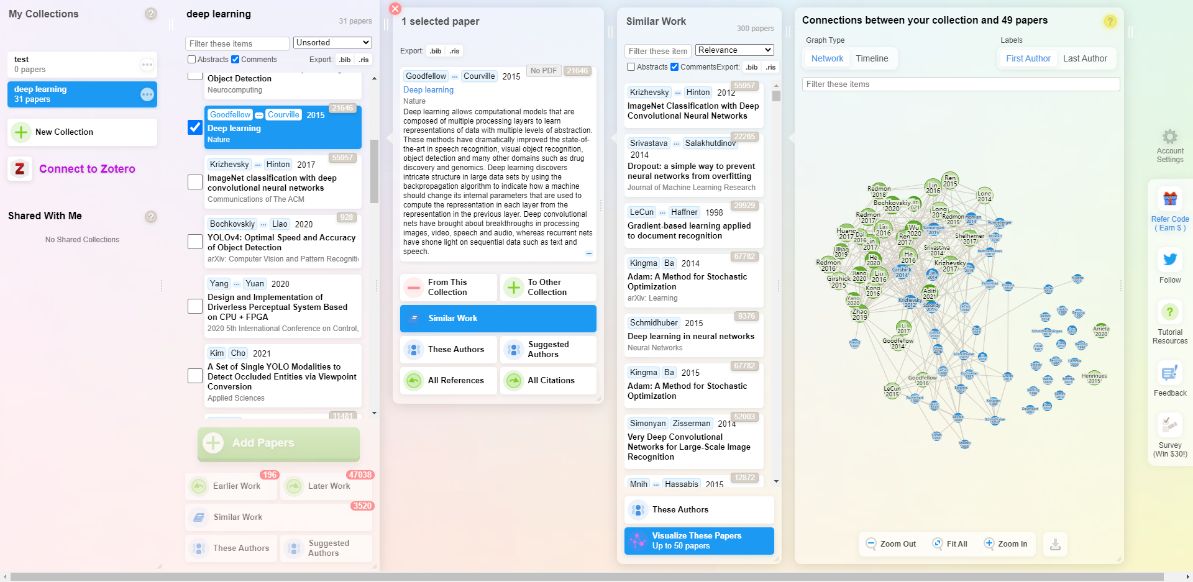Uncheck the Goodfellow Deep learning paper checkbox
This screenshot has width=1193, height=582.
[195, 127]
